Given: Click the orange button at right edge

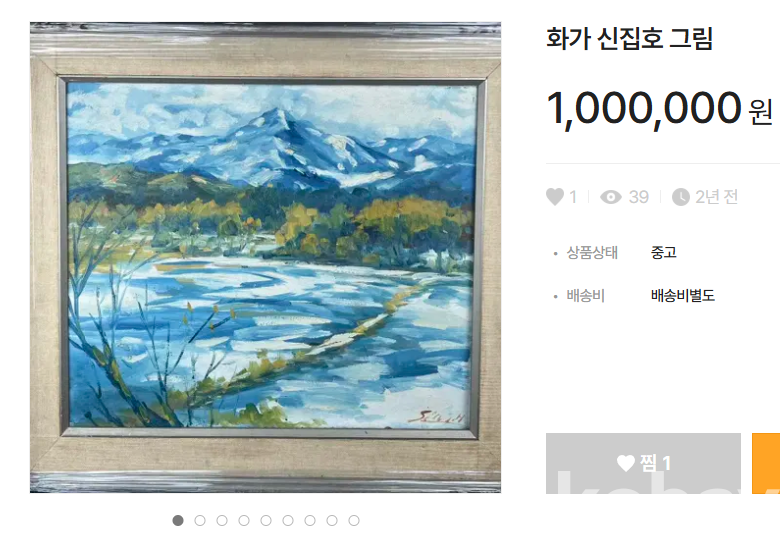Looking at the screenshot, I should point(766,463).
